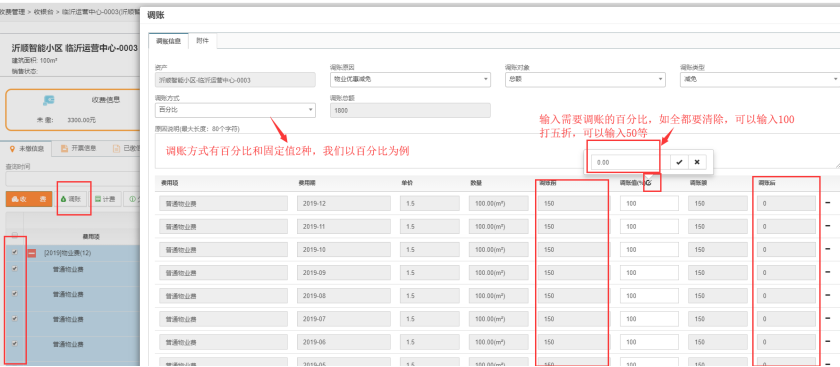Click the 费用期 cell 2019-08

tap(345, 296)
